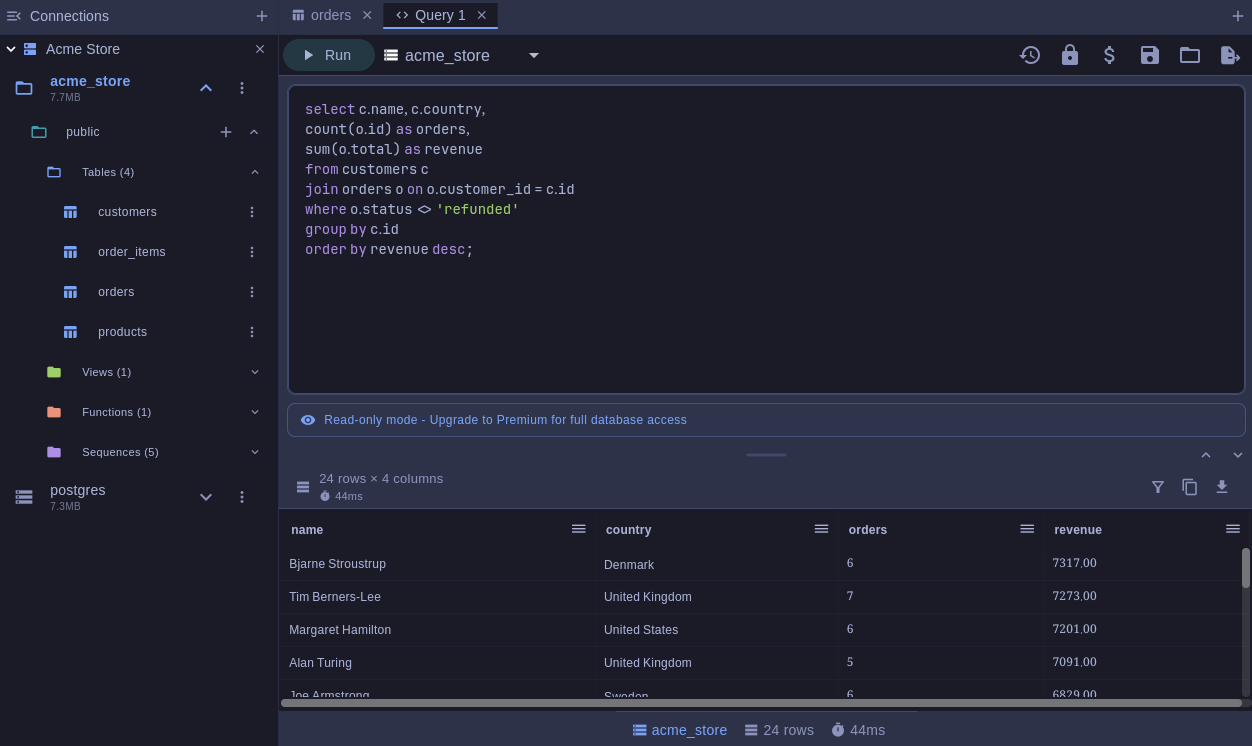This screenshot has width=1252, height=746.
Task: Click acme_store in the status bar
Action: [680, 730]
